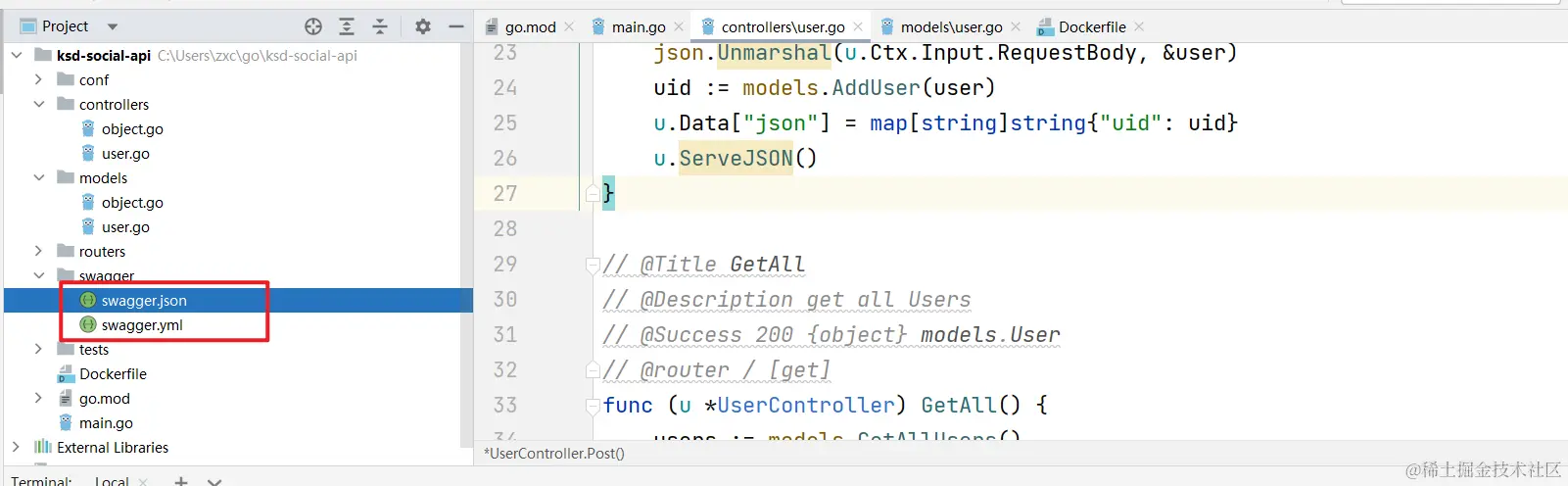This screenshot has height=486, width=1568.
Task: Collapse the models folder arrow
Action: click(38, 178)
